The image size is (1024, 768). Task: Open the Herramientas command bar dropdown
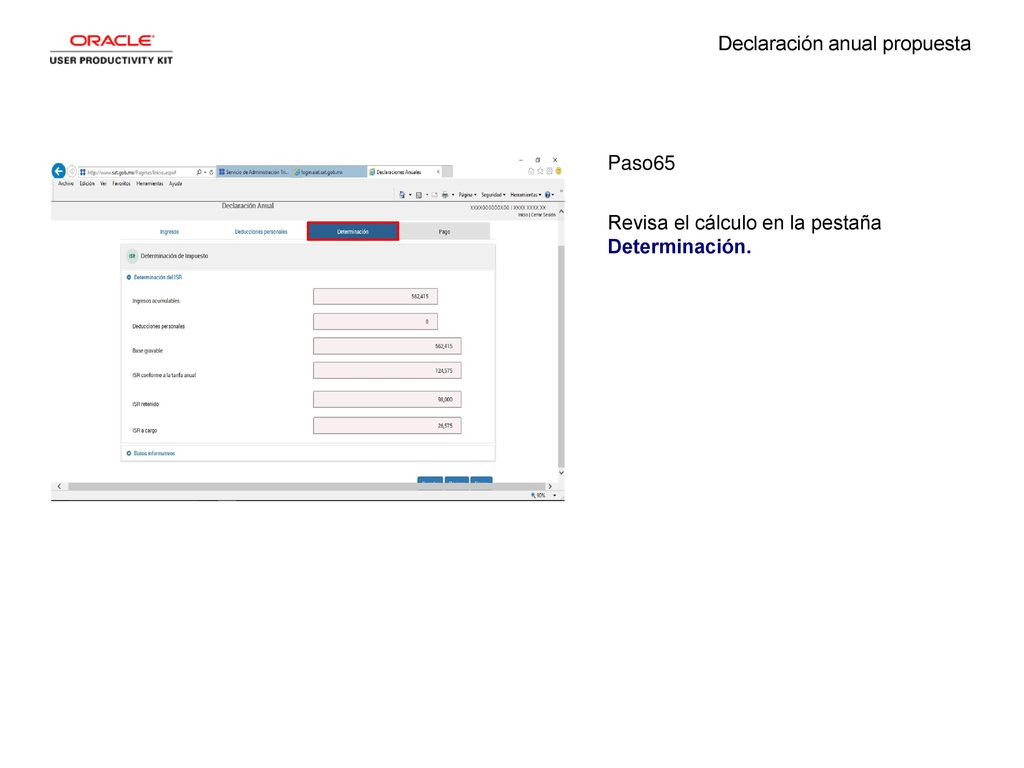(526, 195)
